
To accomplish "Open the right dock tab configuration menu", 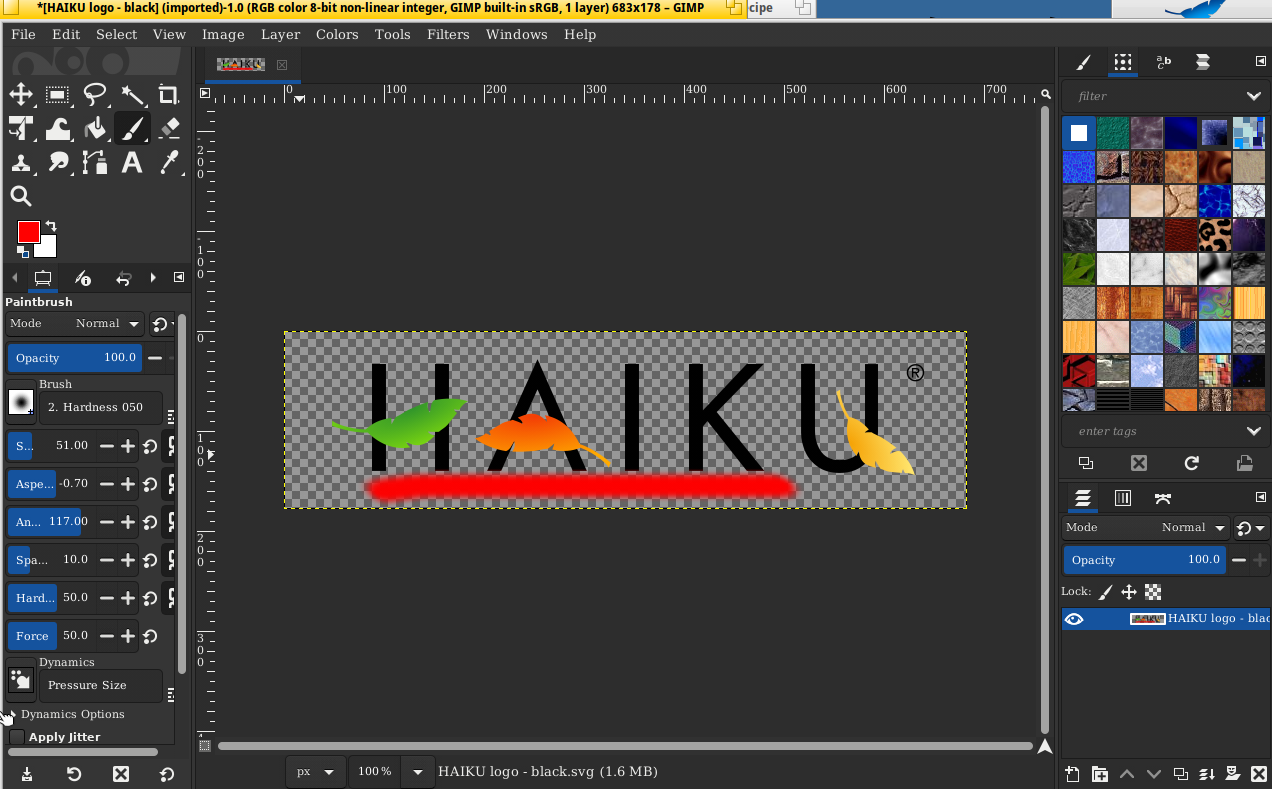I will tap(1260, 62).
